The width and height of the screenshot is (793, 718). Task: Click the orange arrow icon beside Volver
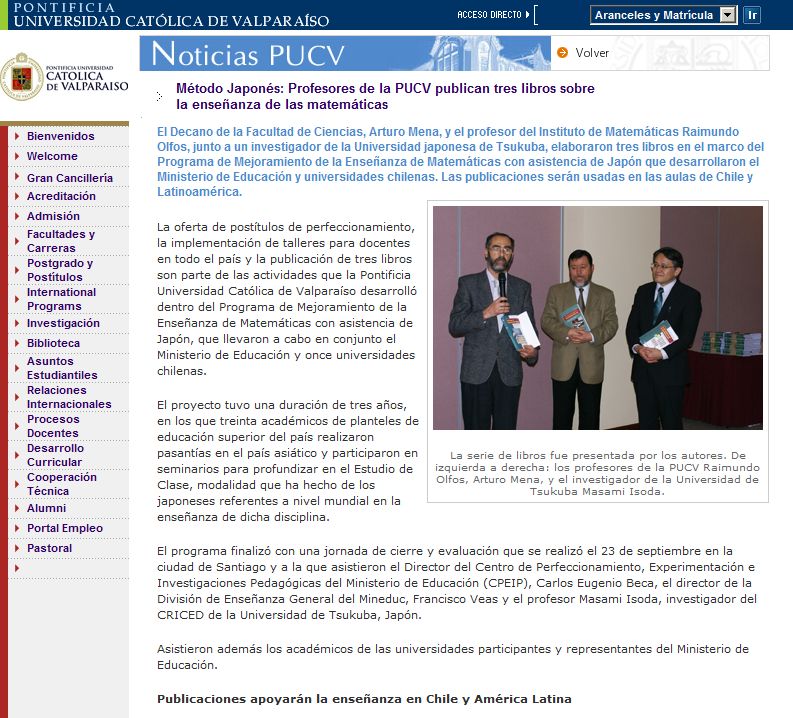562,53
